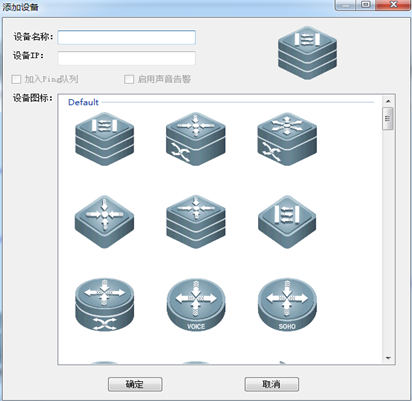412x401 pixels.
Task: Pick the stacked round router icon
Action: [x=104, y=305]
